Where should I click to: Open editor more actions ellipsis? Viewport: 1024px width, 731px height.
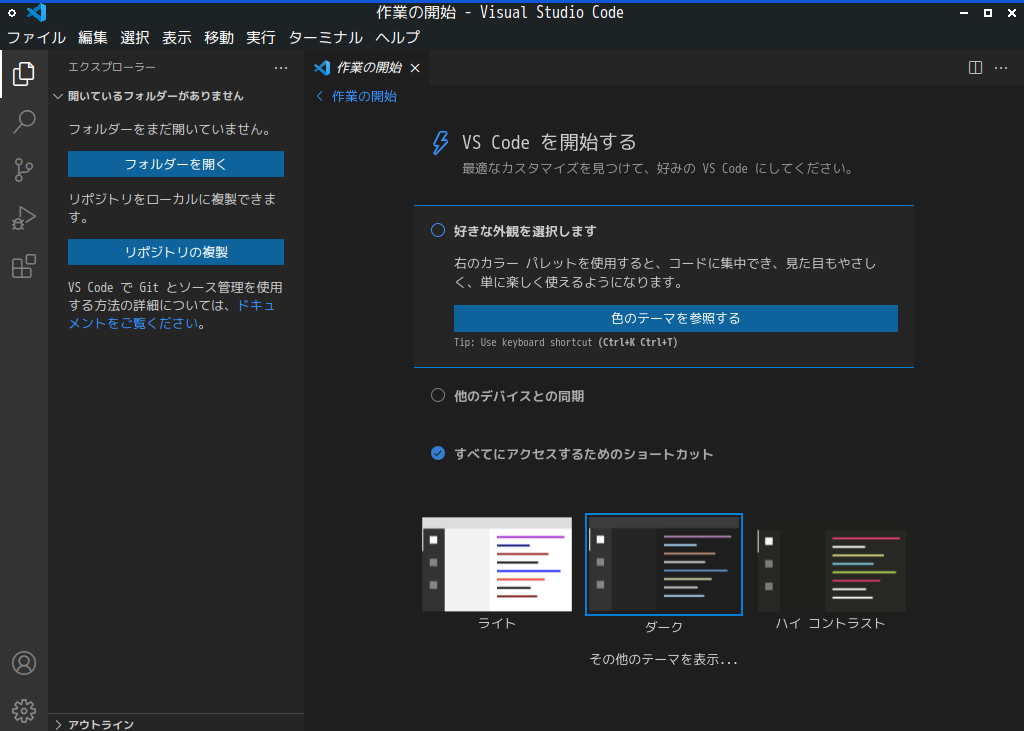pos(1001,68)
